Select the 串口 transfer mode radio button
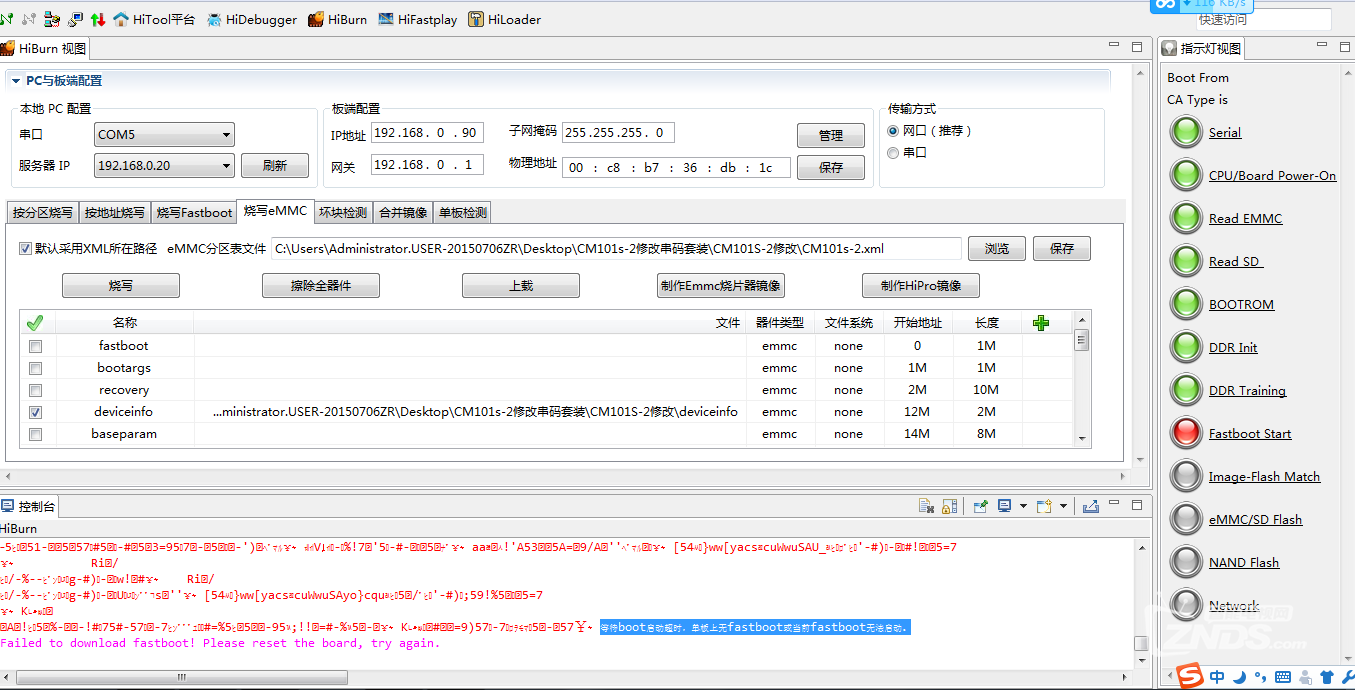 (893, 153)
